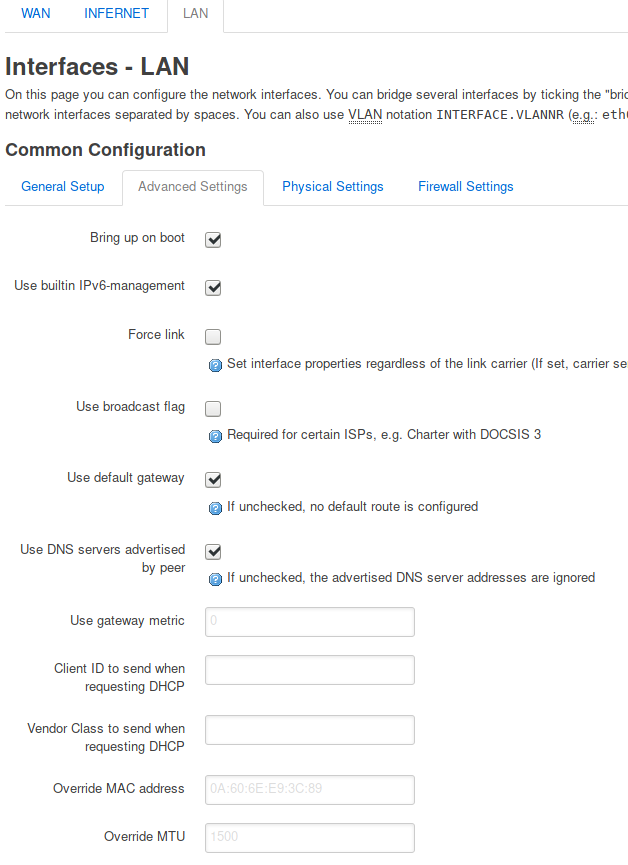Click the Client ID DHCP input field

310,670
